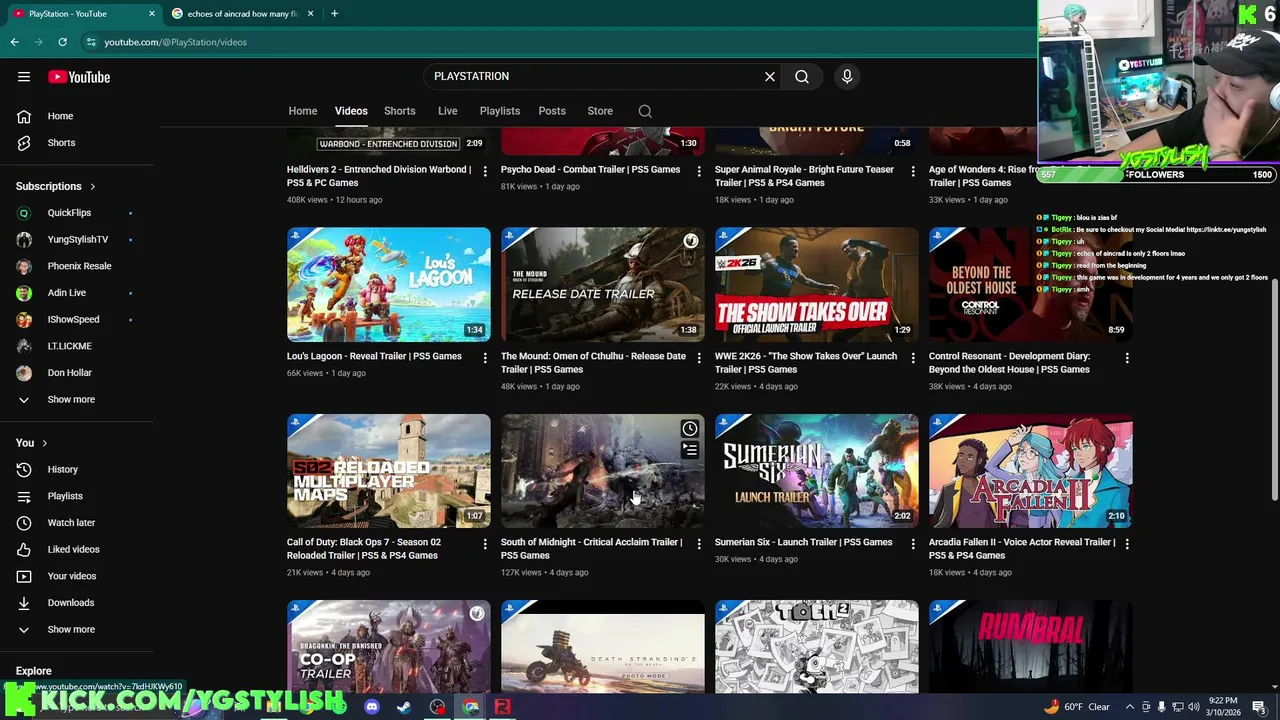Open options for Psycho Dead video
The image size is (1280, 720).
point(699,171)
